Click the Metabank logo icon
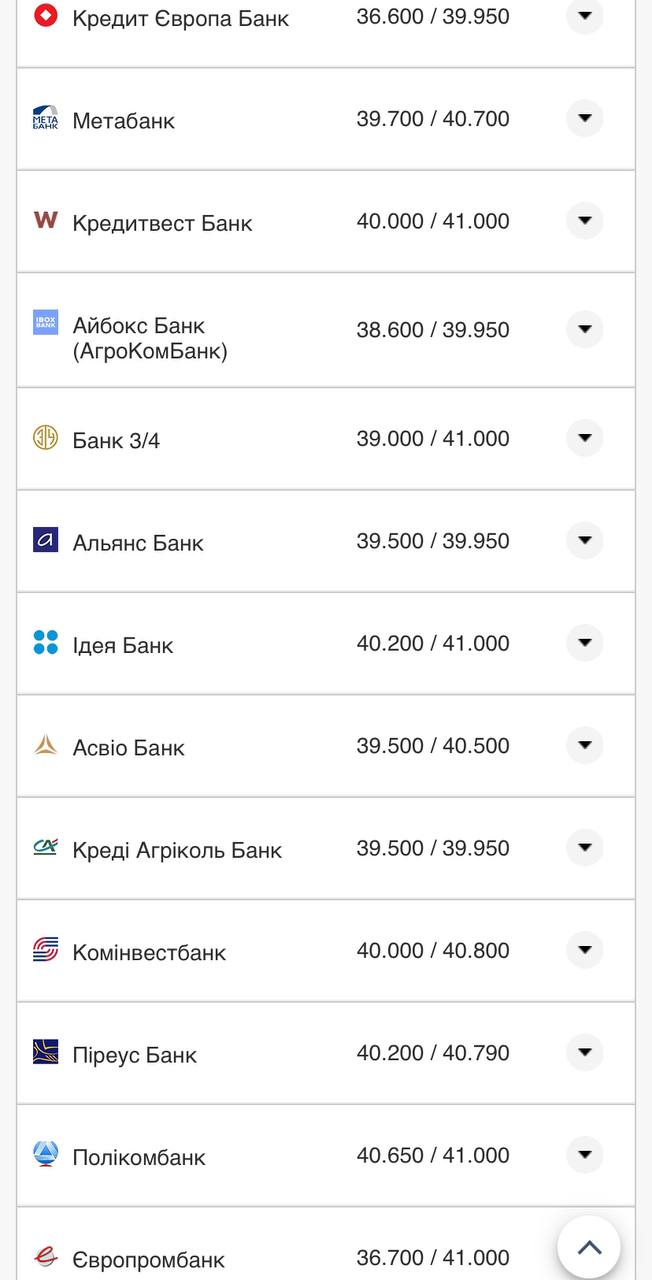The image size is (652, 1280). click(45, 118)
